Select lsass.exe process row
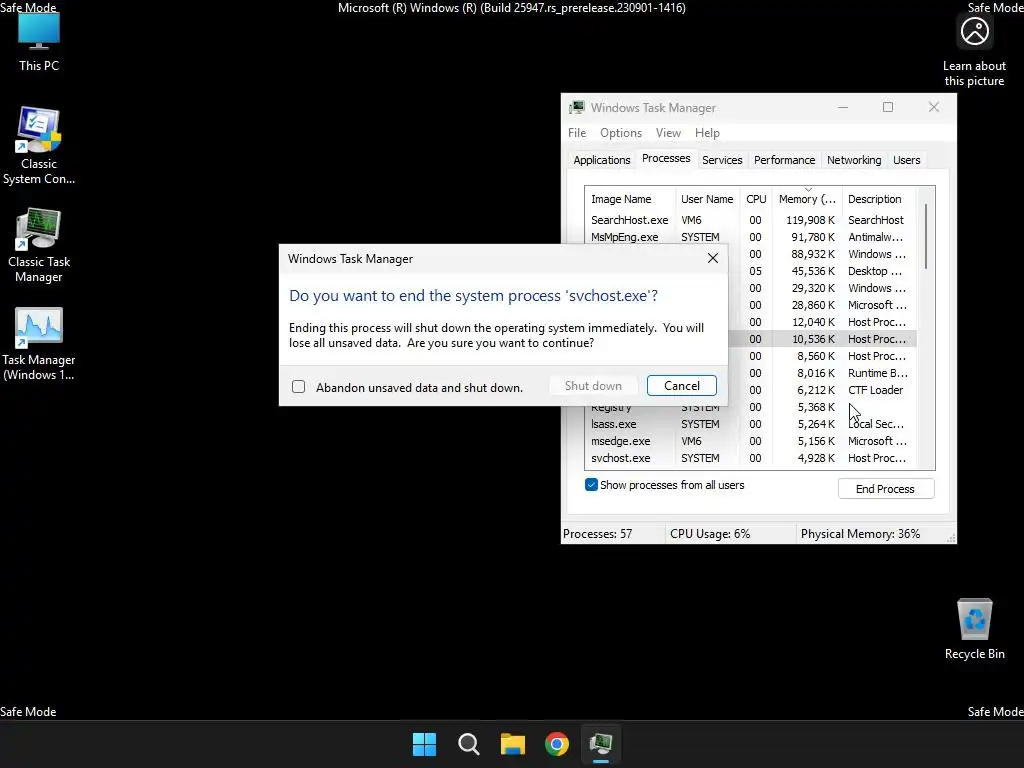The width and height of the screenshot is (1024, 768). click(751, 424)
